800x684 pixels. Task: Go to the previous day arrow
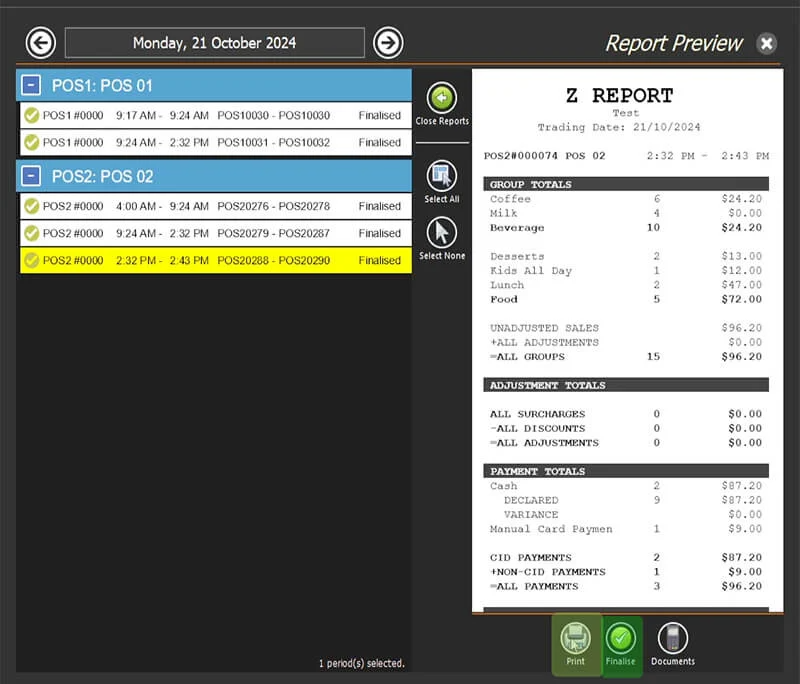tap(40, 43)
